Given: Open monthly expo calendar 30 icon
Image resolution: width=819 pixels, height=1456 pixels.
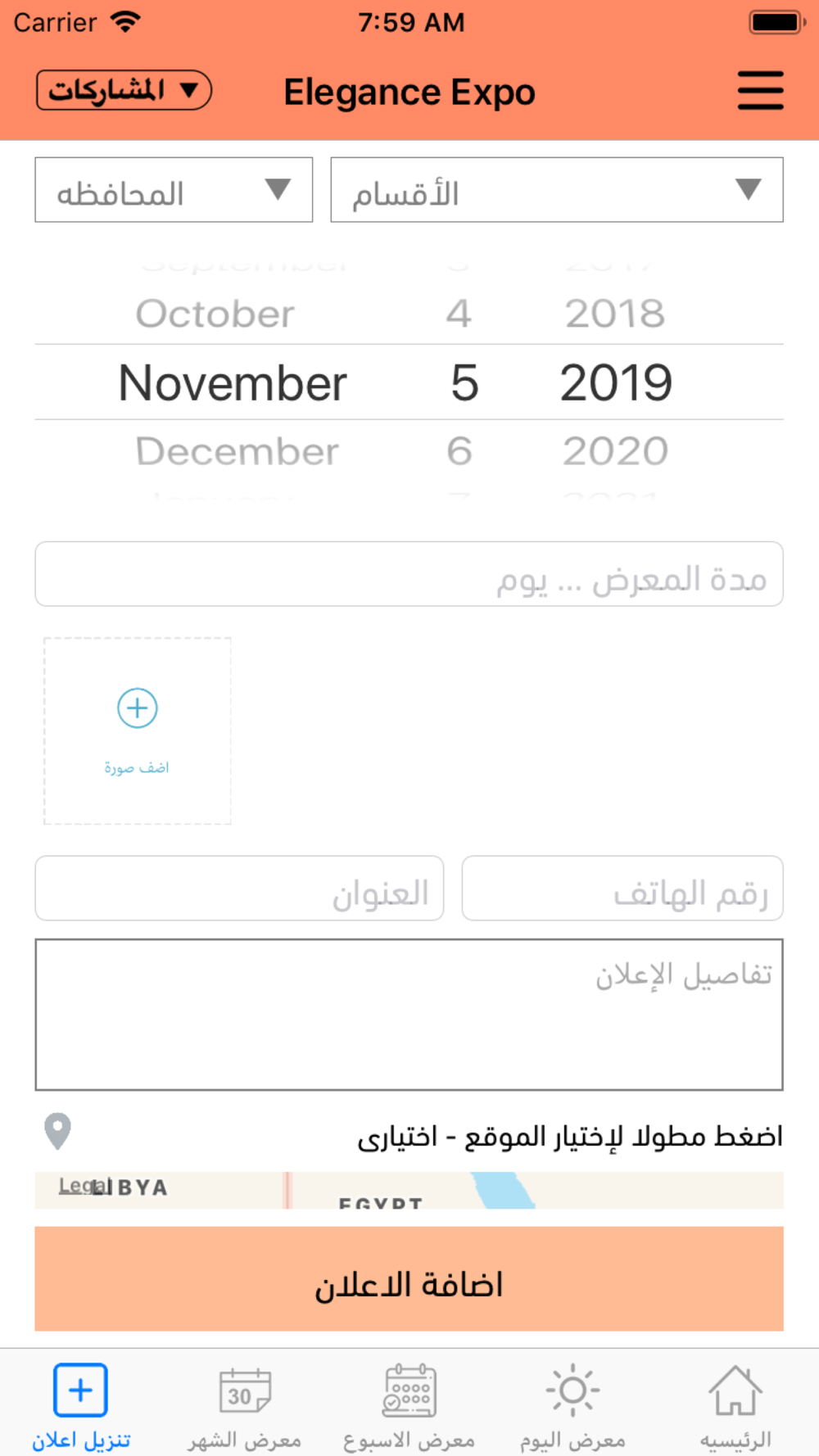Looking at the screenshot, I should (245, 1390).
